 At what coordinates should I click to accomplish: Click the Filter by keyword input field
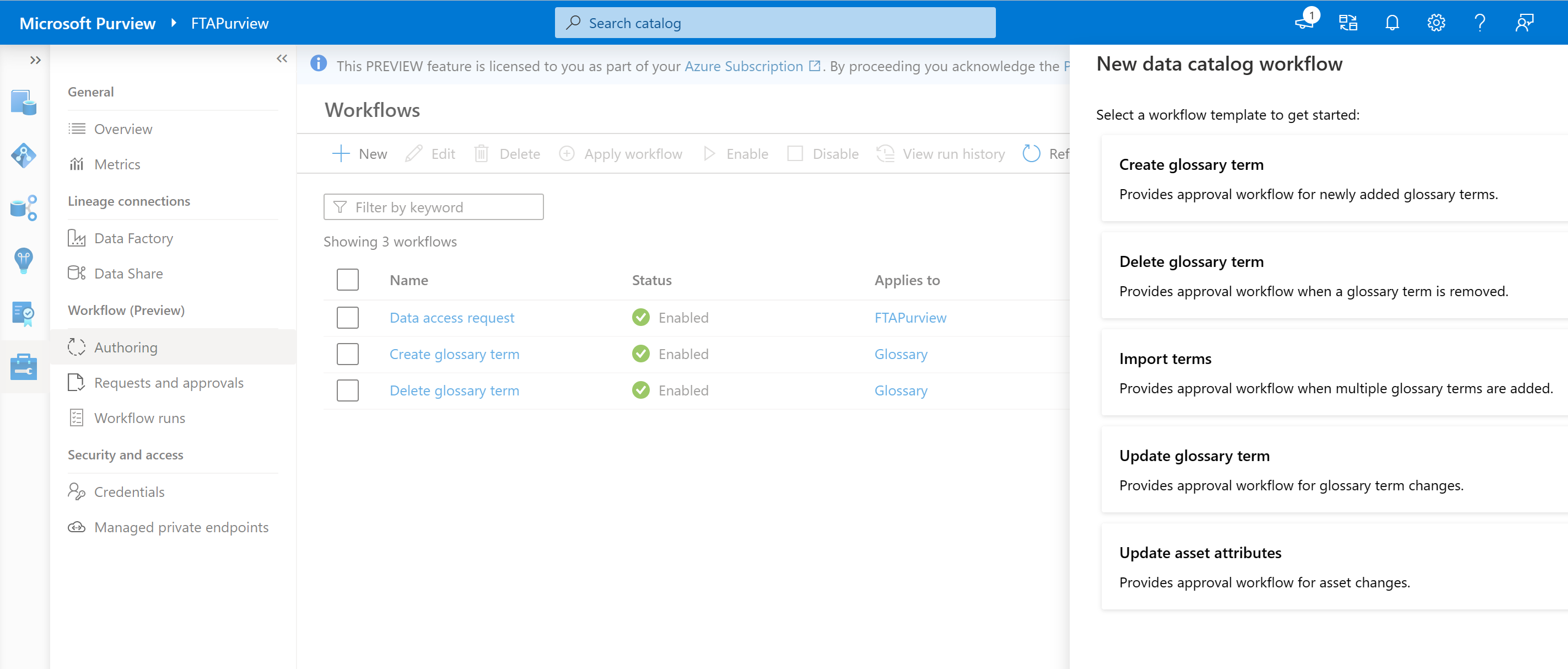(433, 206)
